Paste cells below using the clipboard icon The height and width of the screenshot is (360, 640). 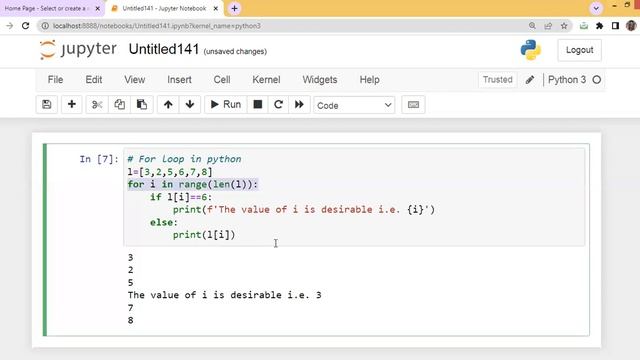[x=142, y=104]
